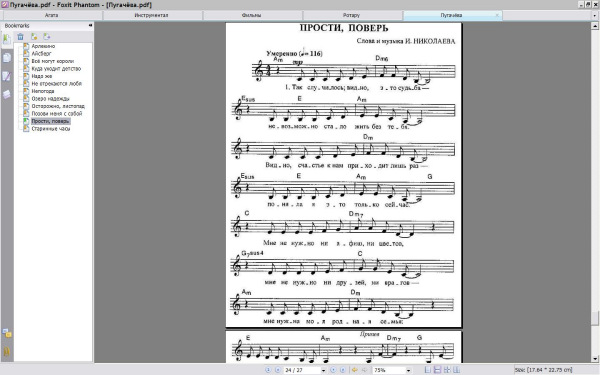Go to the last page button
This screenshot has height=375, width=600.
343,370
